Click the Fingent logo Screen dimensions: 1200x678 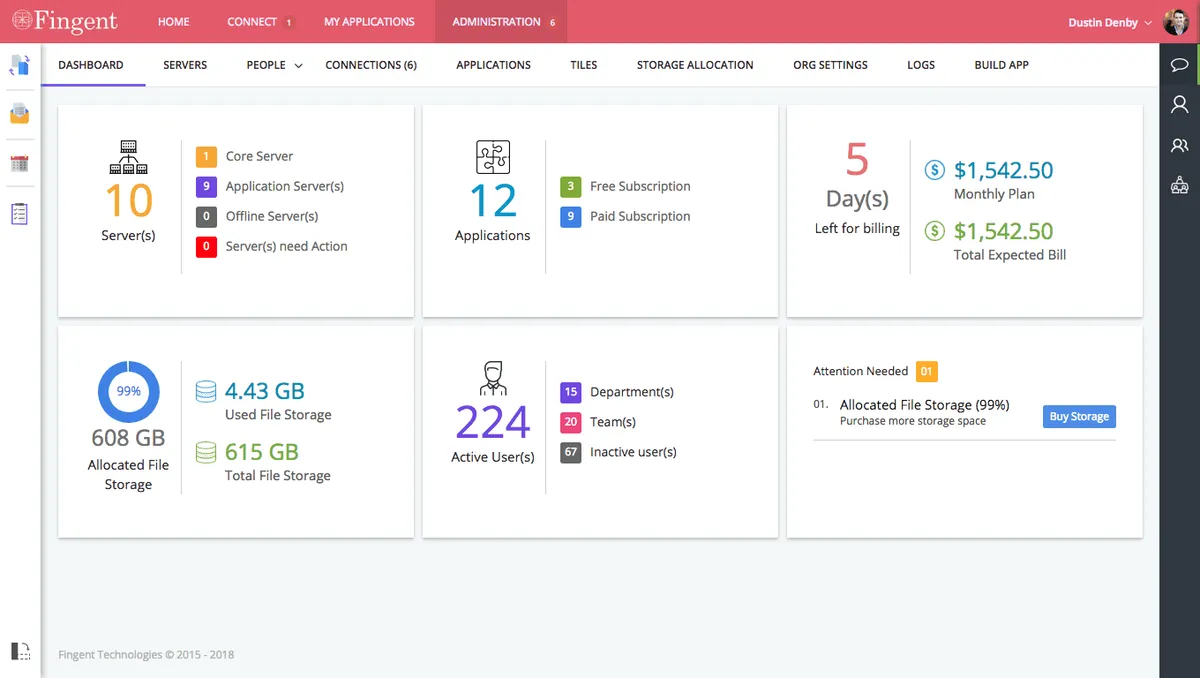(65, 21)
